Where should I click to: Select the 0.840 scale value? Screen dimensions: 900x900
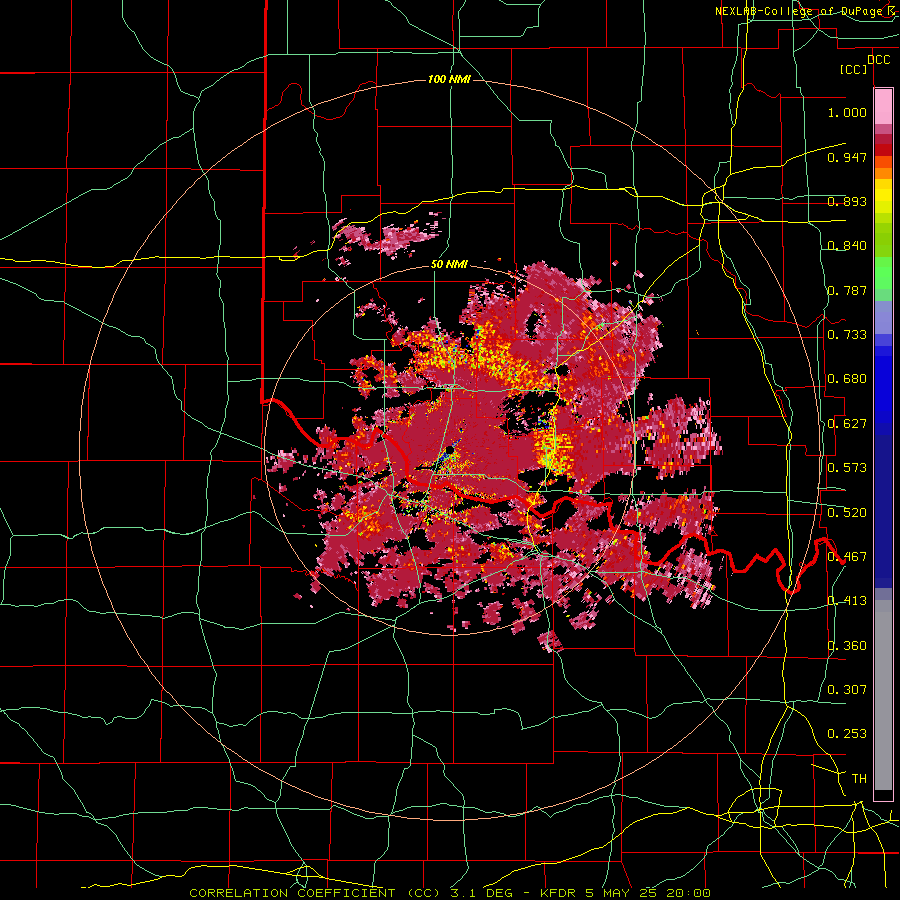[x=847, y=246]
